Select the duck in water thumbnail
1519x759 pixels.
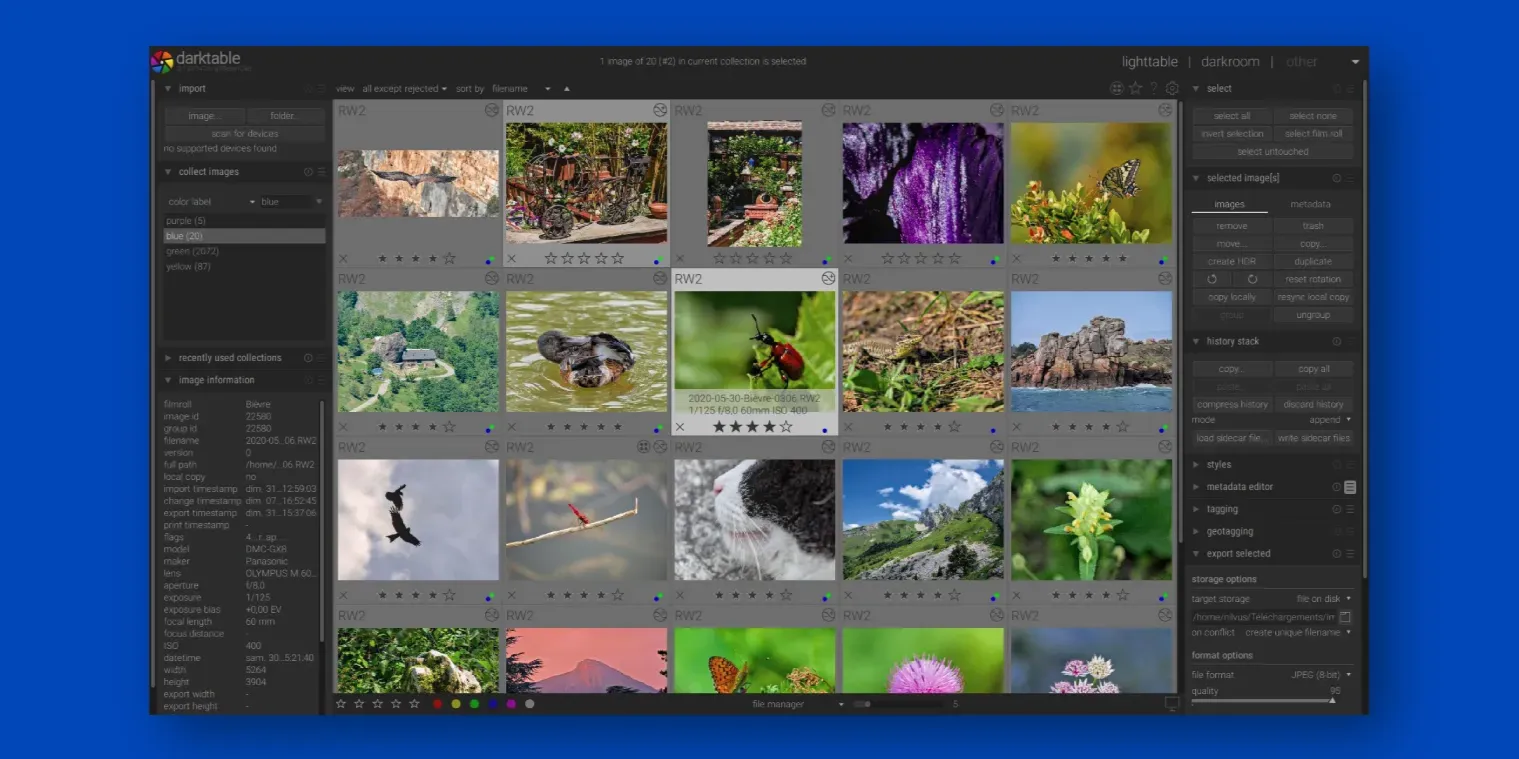point(586,351)
